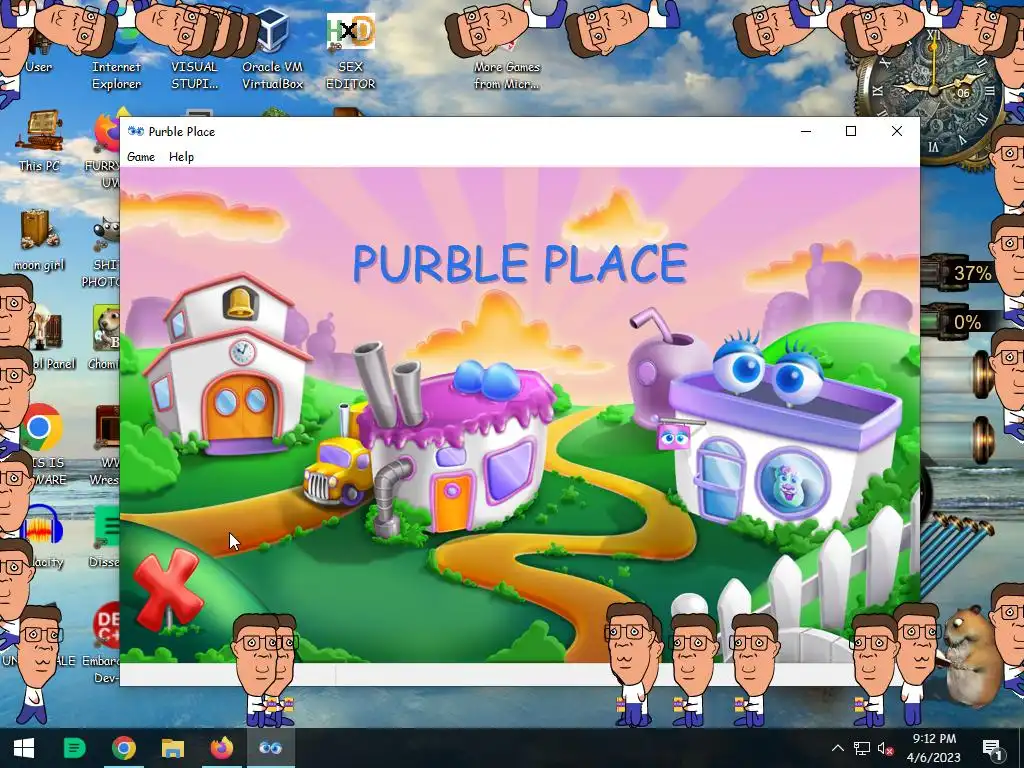Show hidden system tray icons
Image resolution: width=1024 pixels, height=768 pixels.
coord(838,748)
